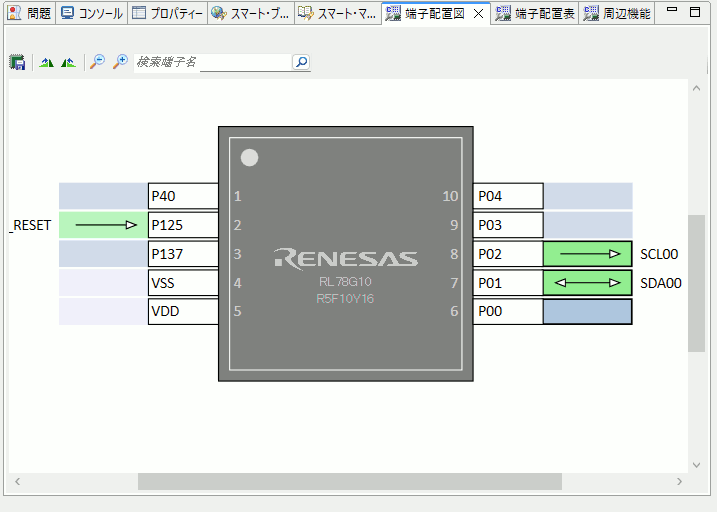This screenshot has height=512, width=717.
Task: Click the save pin layout image icon
Action: pos(17,62)
